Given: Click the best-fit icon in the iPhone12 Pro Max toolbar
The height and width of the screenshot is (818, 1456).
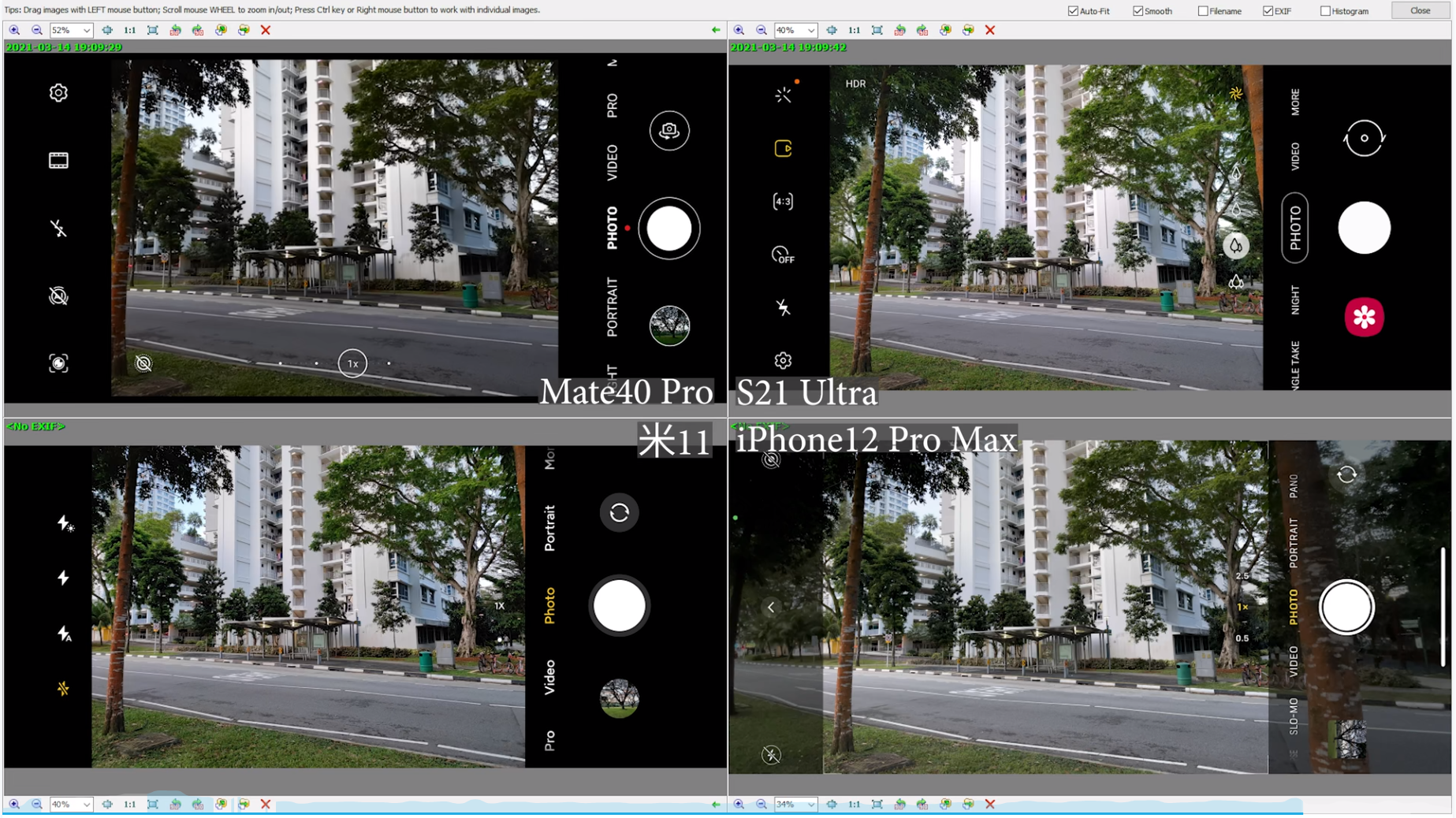Looking at the screenshot, I should click(x=832, y=805).
